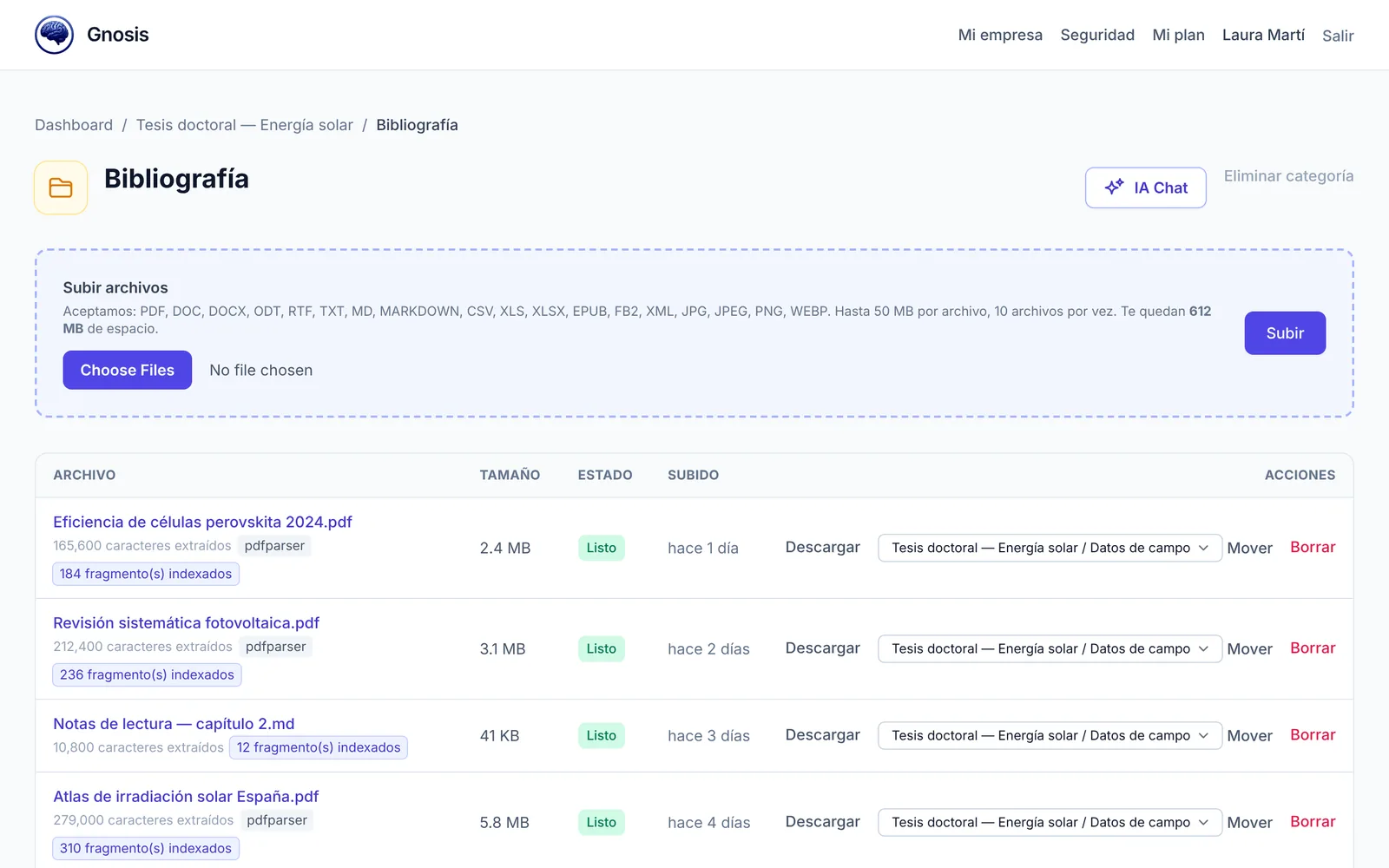Click the TAMAÑO column header
The width and height of the screenshot is (1389, 868).
tap(510, 475)
